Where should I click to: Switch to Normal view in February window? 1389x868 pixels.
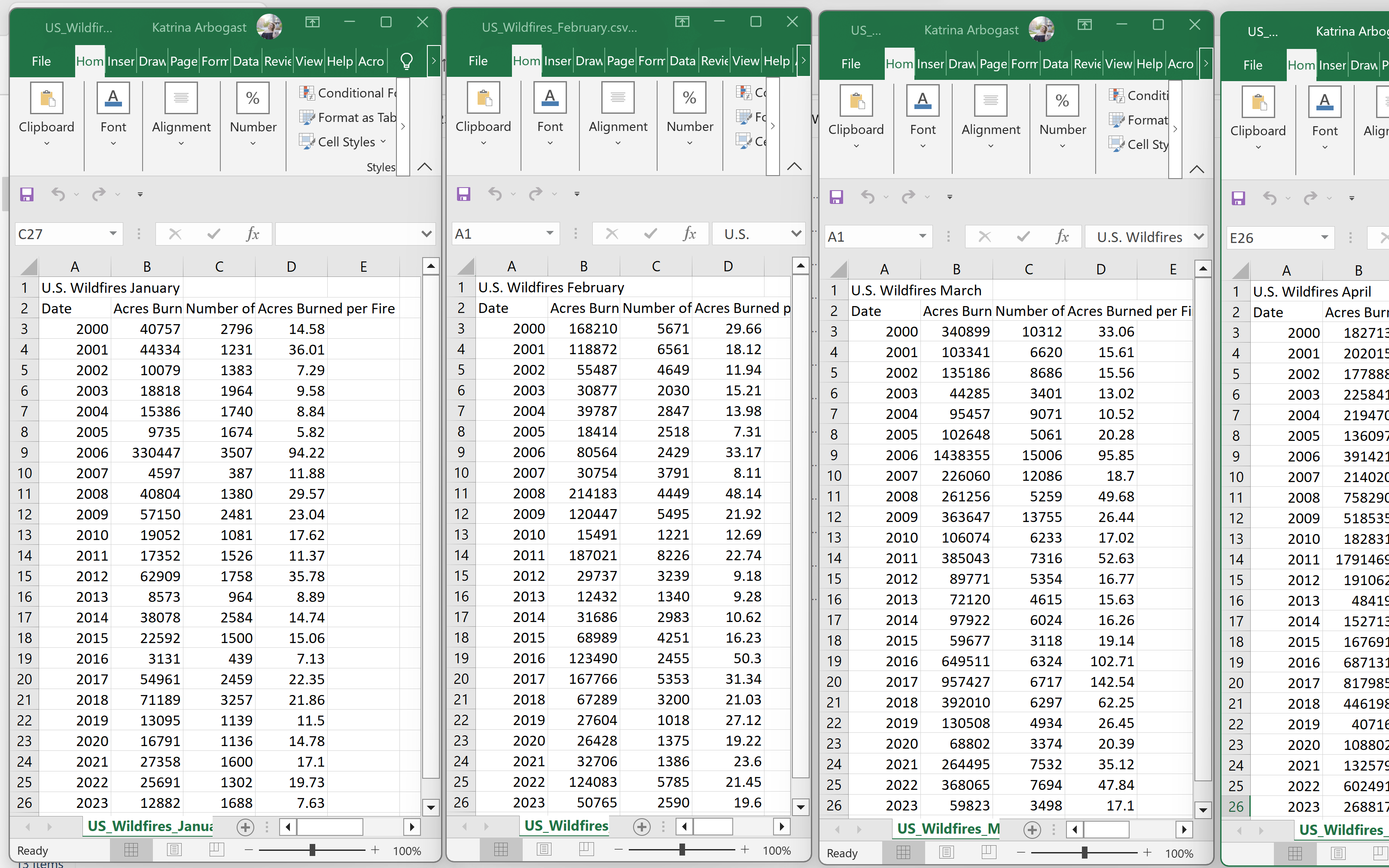tap(501, 850)
